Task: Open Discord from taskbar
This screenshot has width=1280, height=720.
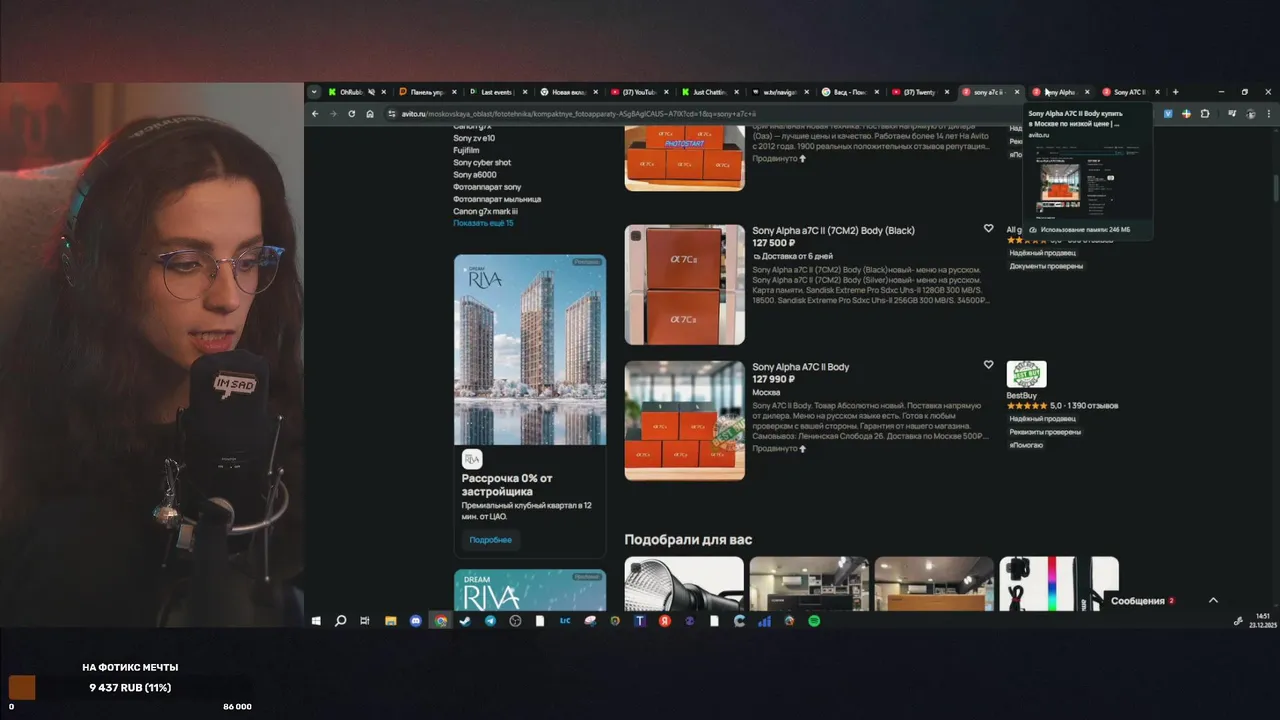Action: click(x=416, y=621)
